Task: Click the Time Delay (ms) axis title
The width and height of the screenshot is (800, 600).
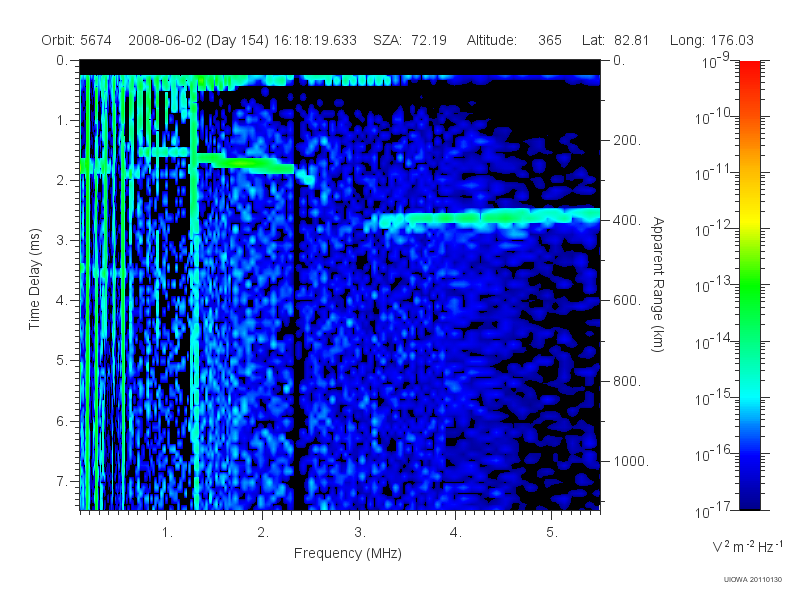Action: 34,279
